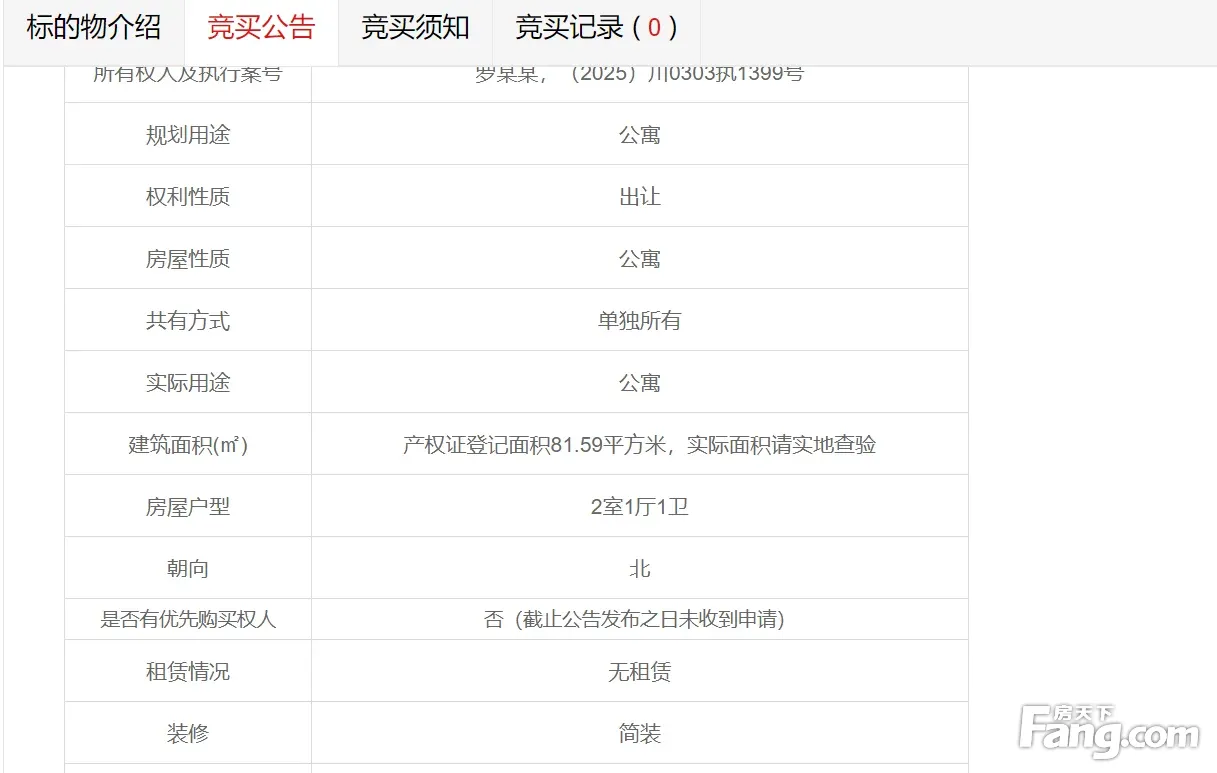Select the 竞买须知 tab
This screenshot has width=1217, height=773.
pos(415,28)
